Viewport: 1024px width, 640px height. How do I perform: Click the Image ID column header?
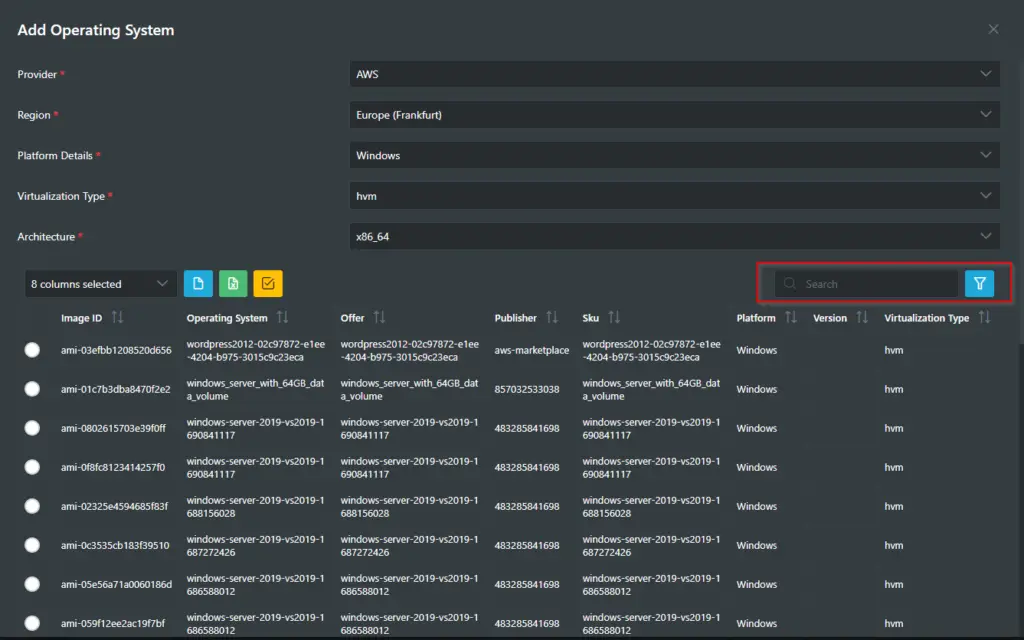point(82,318)
